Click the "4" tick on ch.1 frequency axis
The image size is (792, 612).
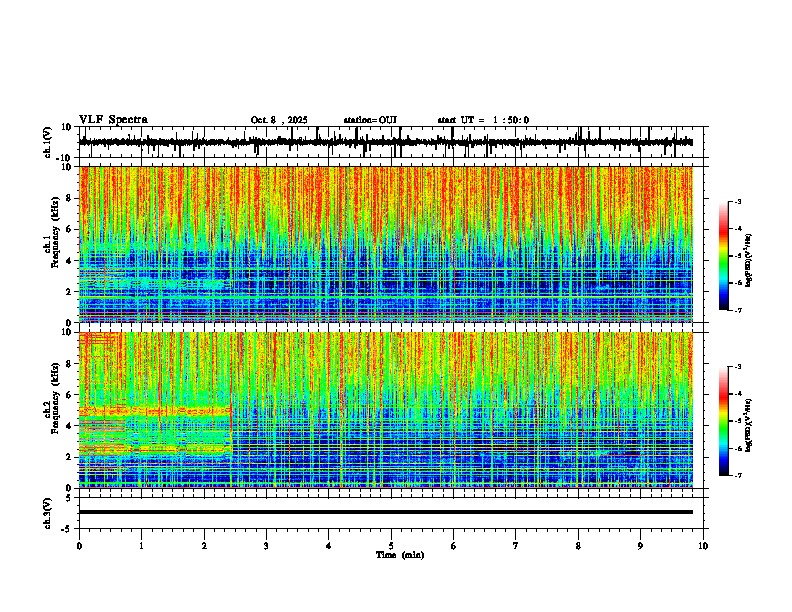70,261
